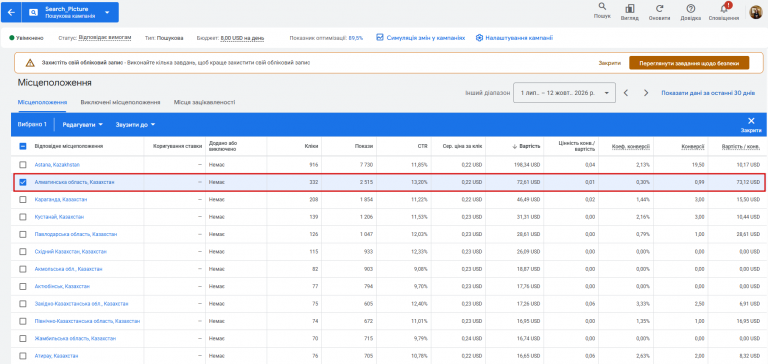768x364 pixels.
Task: Check the Жамбильська область row checkbox
Action: click(23, 339)
